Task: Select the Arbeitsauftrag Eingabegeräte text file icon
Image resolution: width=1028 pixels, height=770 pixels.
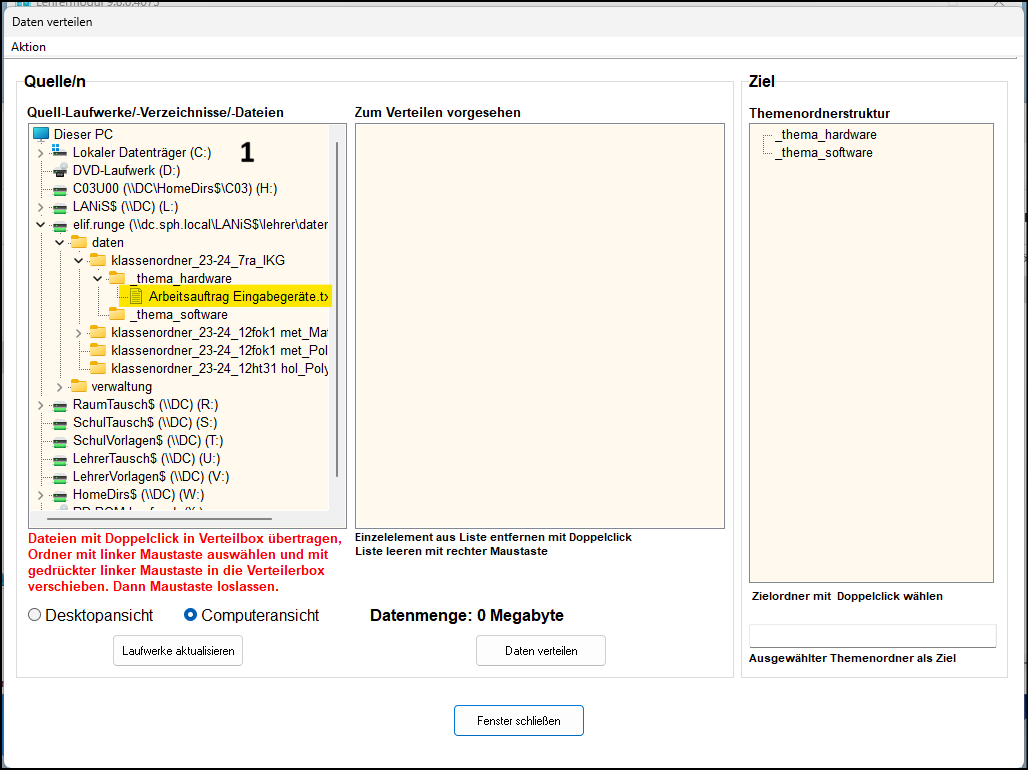Action: (136, 296)
